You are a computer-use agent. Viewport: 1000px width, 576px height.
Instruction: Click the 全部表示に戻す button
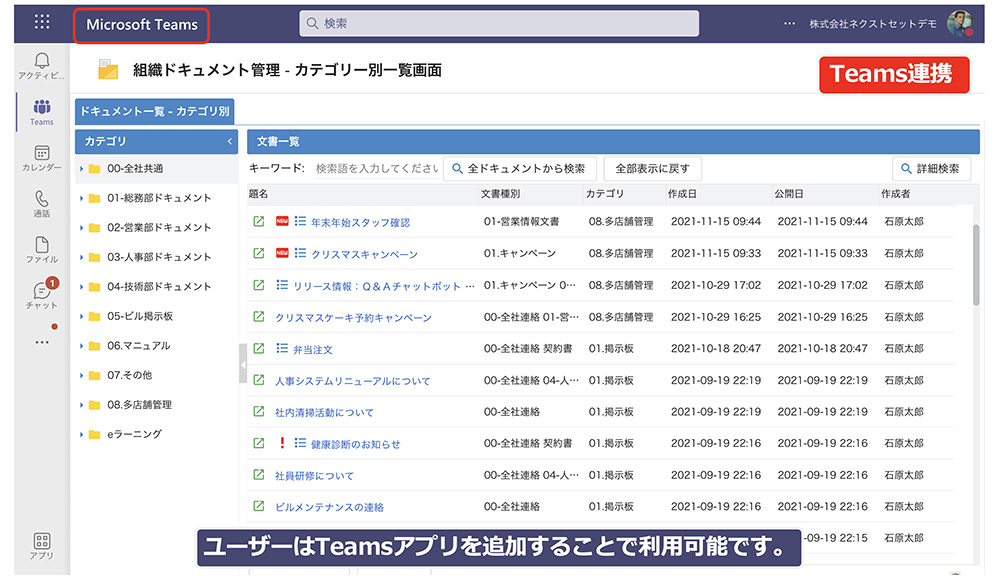tap(652, 169)
